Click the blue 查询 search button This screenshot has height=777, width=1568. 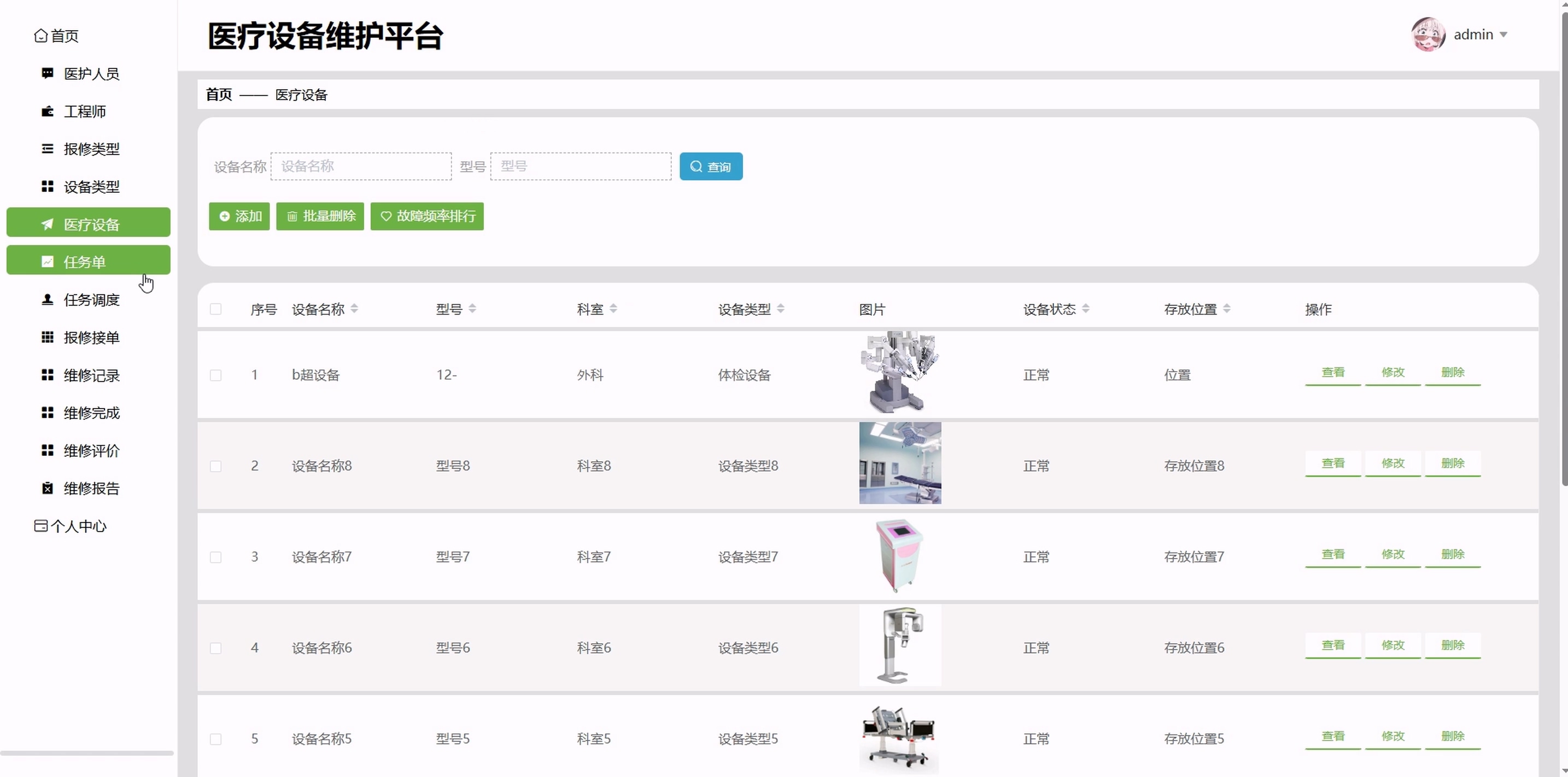pyautogui.click(x=710, y=167)
